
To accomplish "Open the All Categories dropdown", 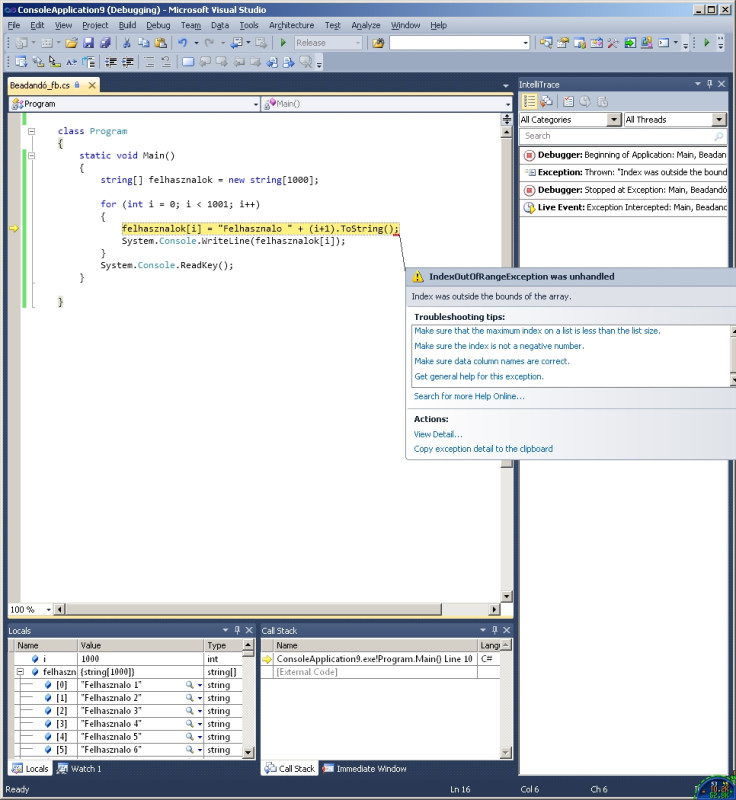I will [614, 119].
